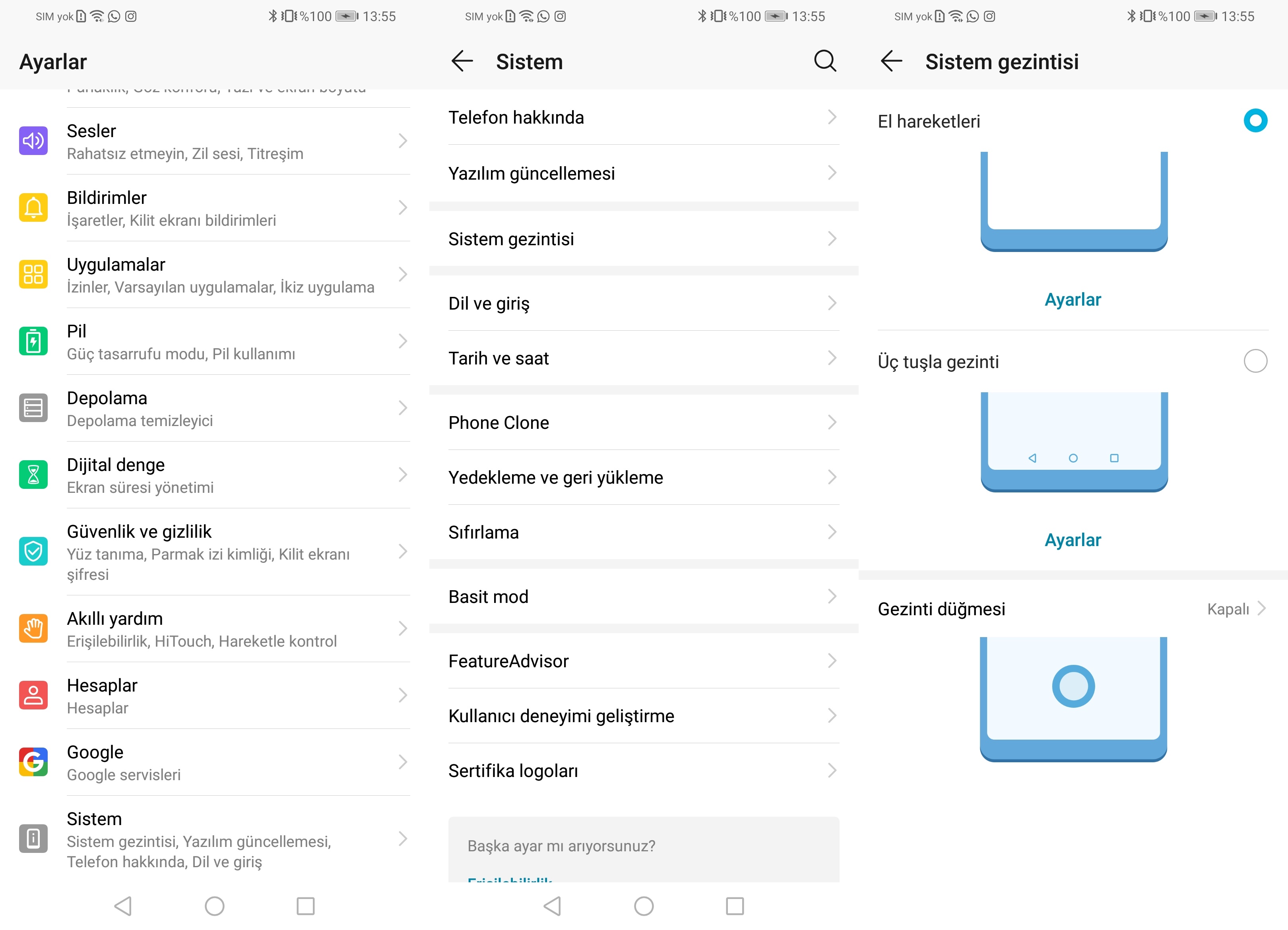This screenshot has width=1288, height=930.
Task: Click the search icon in Sistem header
Action: [x=824, y=61]
